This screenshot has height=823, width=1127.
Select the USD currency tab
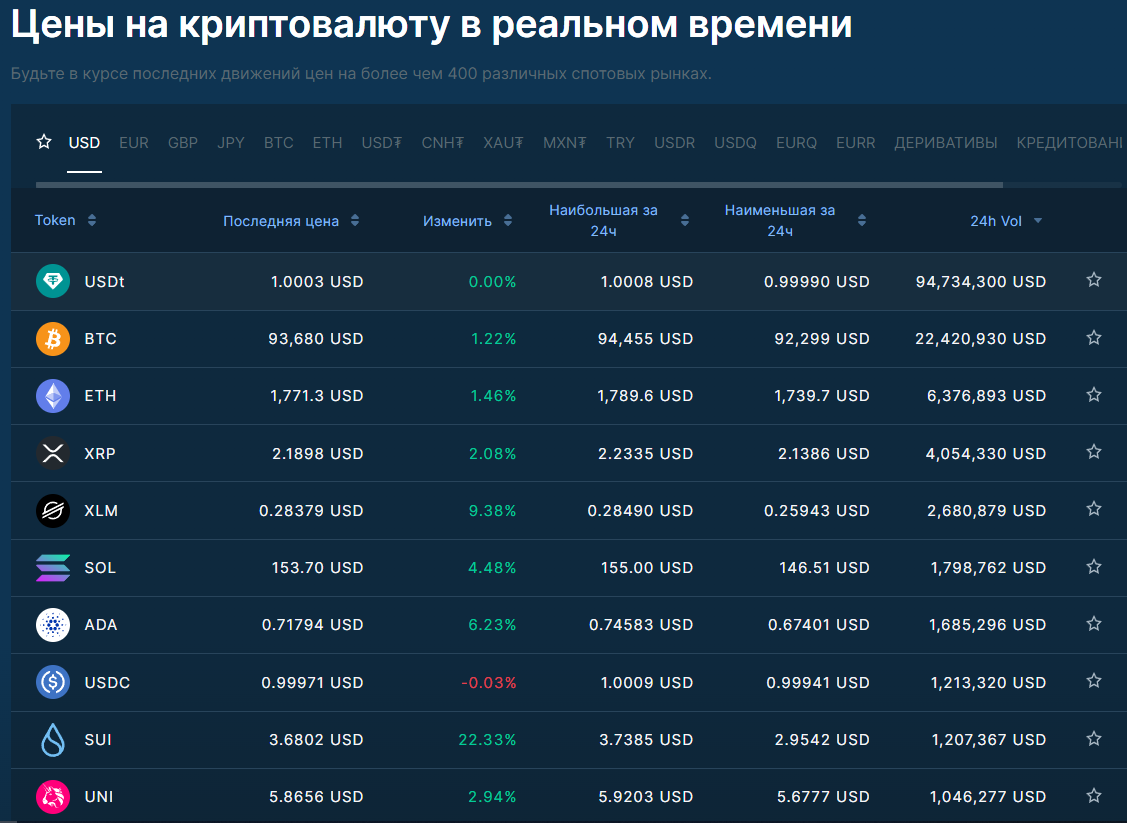coord(84,142)
